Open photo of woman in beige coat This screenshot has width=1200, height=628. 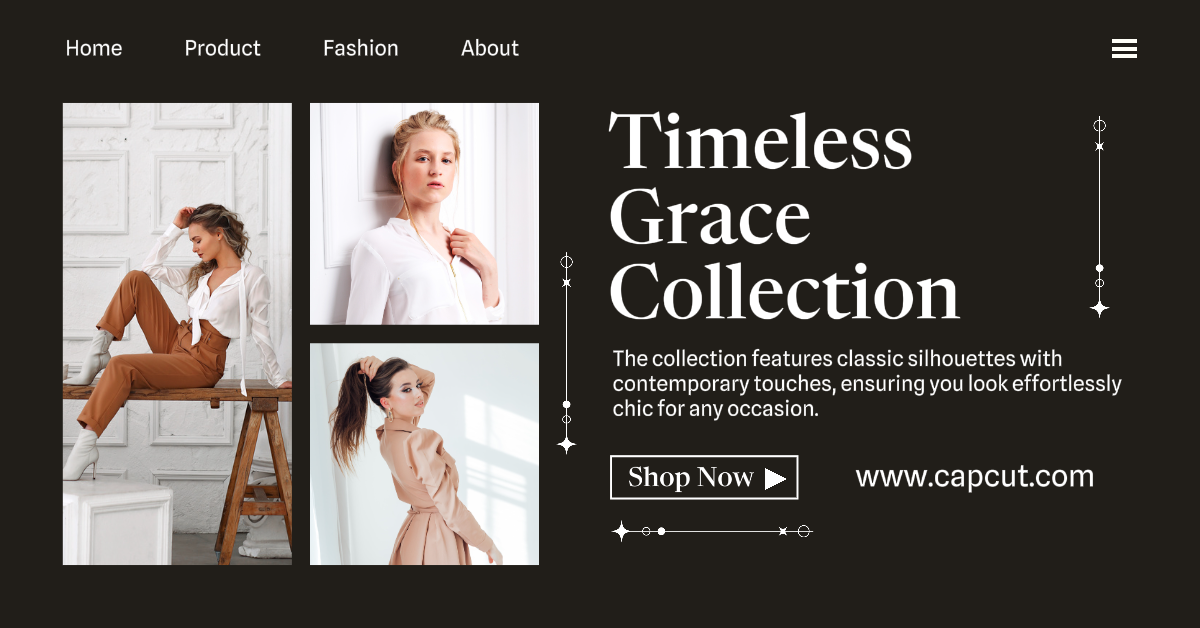click(424, 454)
